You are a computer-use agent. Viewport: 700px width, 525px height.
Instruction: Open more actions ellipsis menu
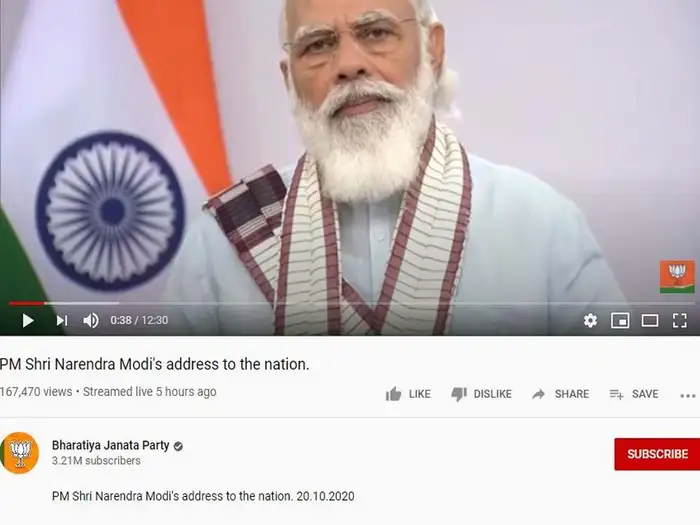tap(688, 396)
